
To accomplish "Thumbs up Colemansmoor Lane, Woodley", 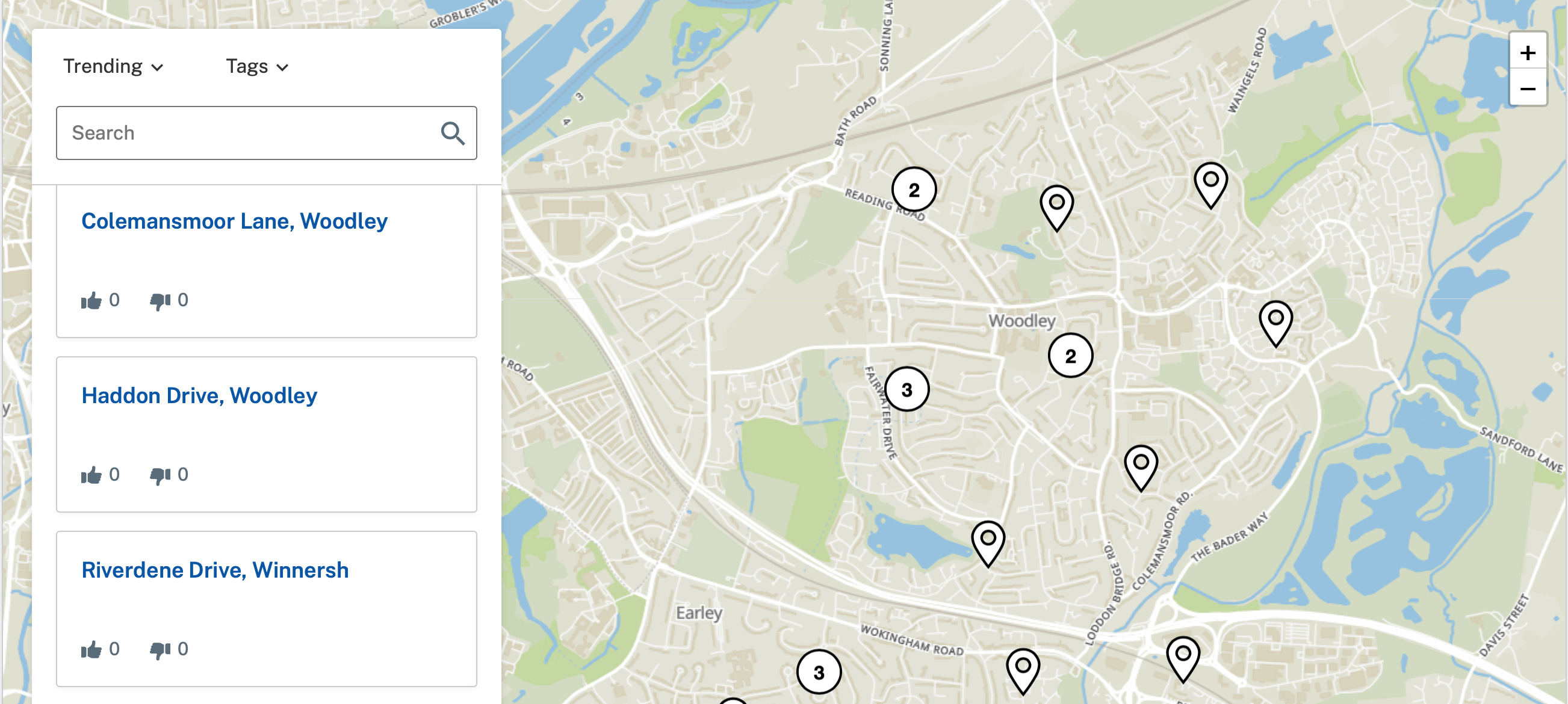I will coord(92,301).
